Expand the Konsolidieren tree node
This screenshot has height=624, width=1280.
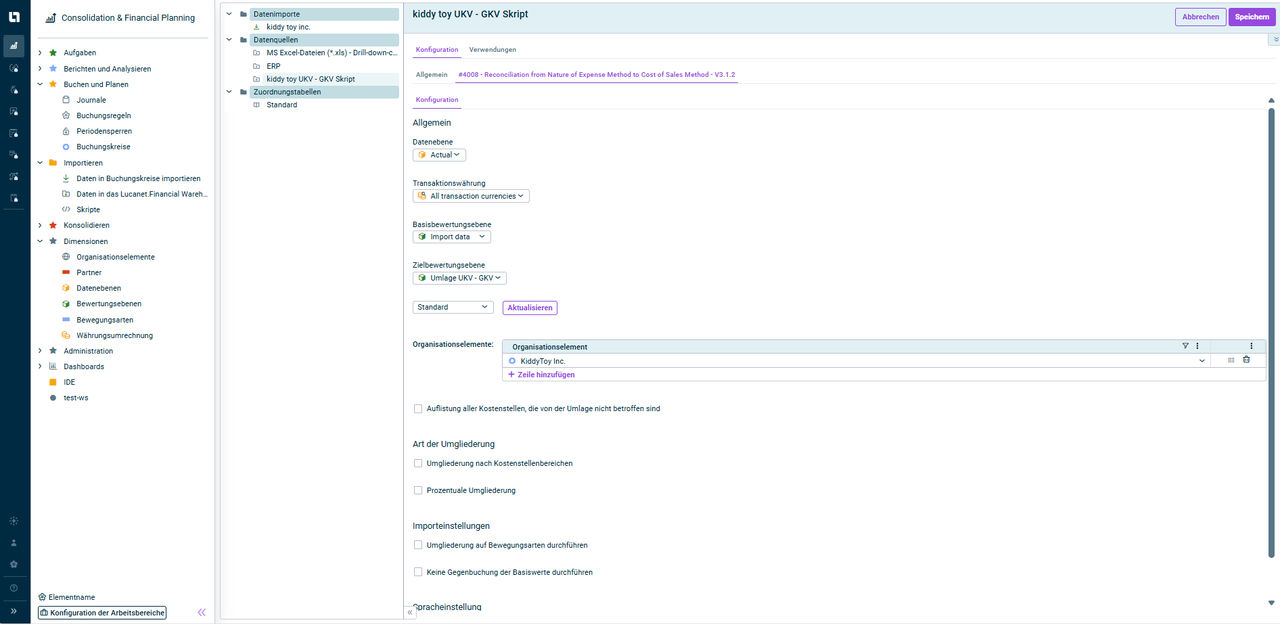40,225
